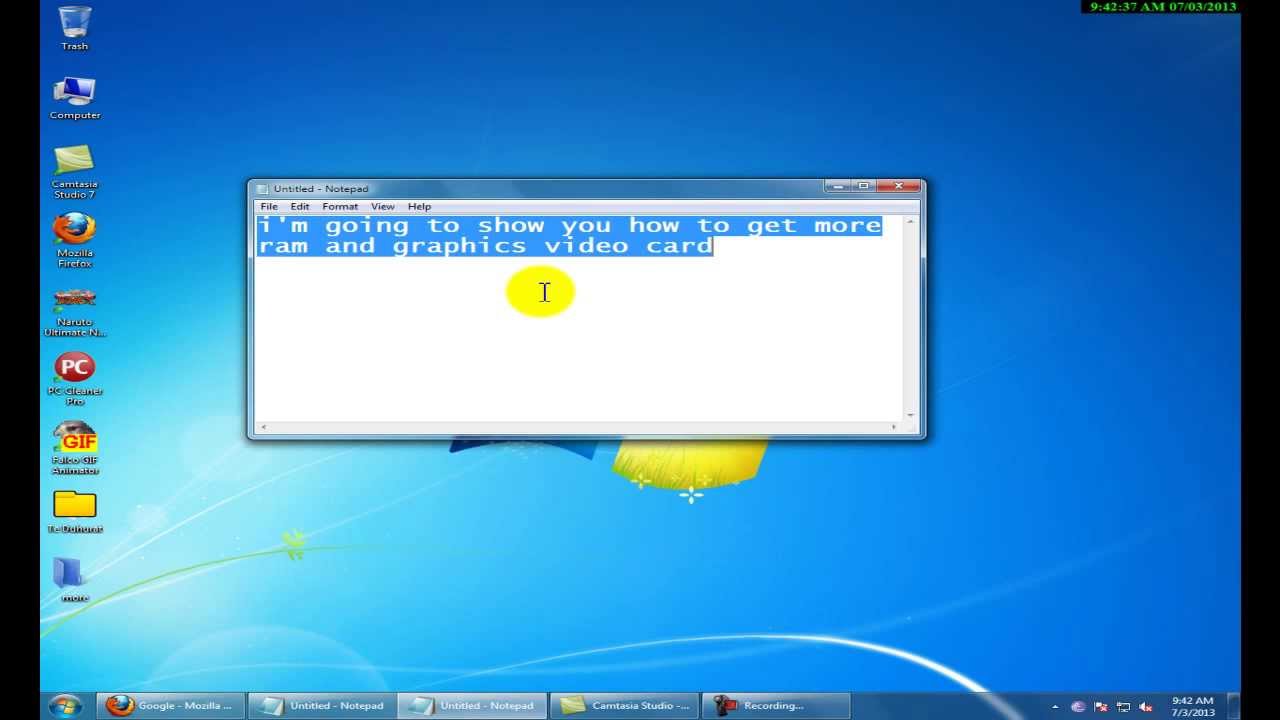The height and width of the screenshot is (720, 1280).
Task: Select the yellow Te Dhunat folder
Action: click(x=75, y=511)
